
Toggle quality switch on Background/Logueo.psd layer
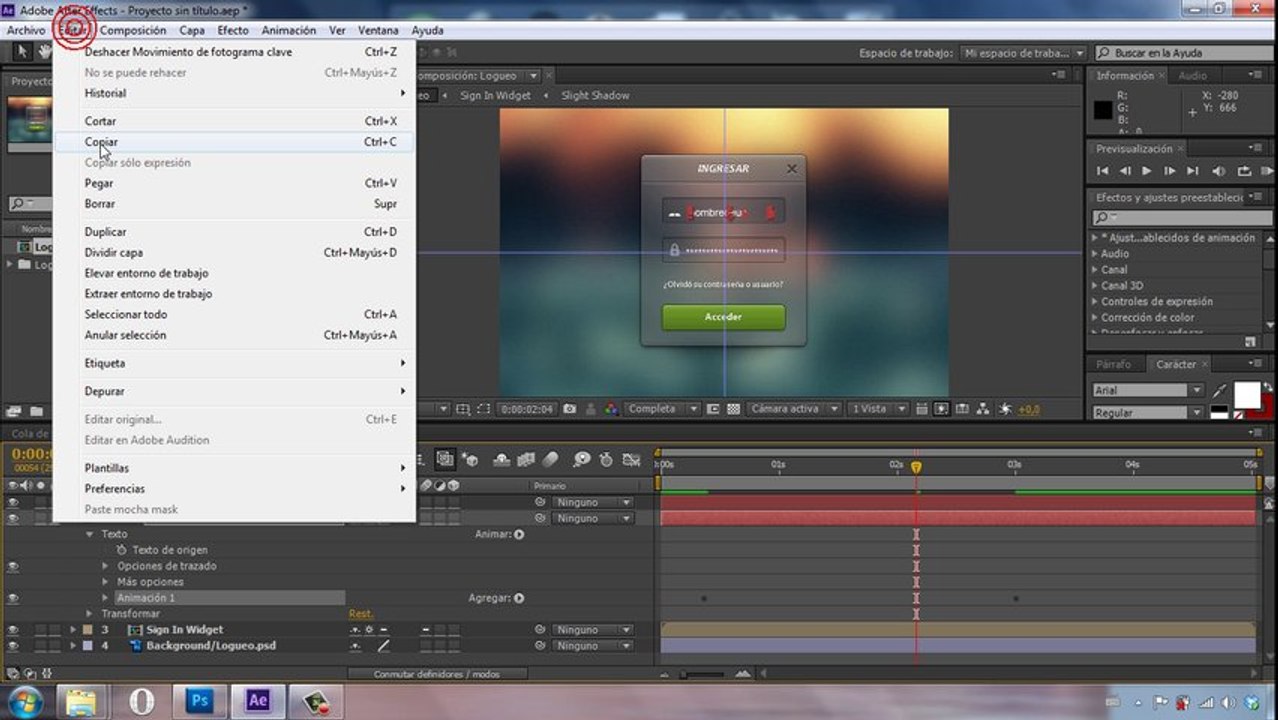383,646
